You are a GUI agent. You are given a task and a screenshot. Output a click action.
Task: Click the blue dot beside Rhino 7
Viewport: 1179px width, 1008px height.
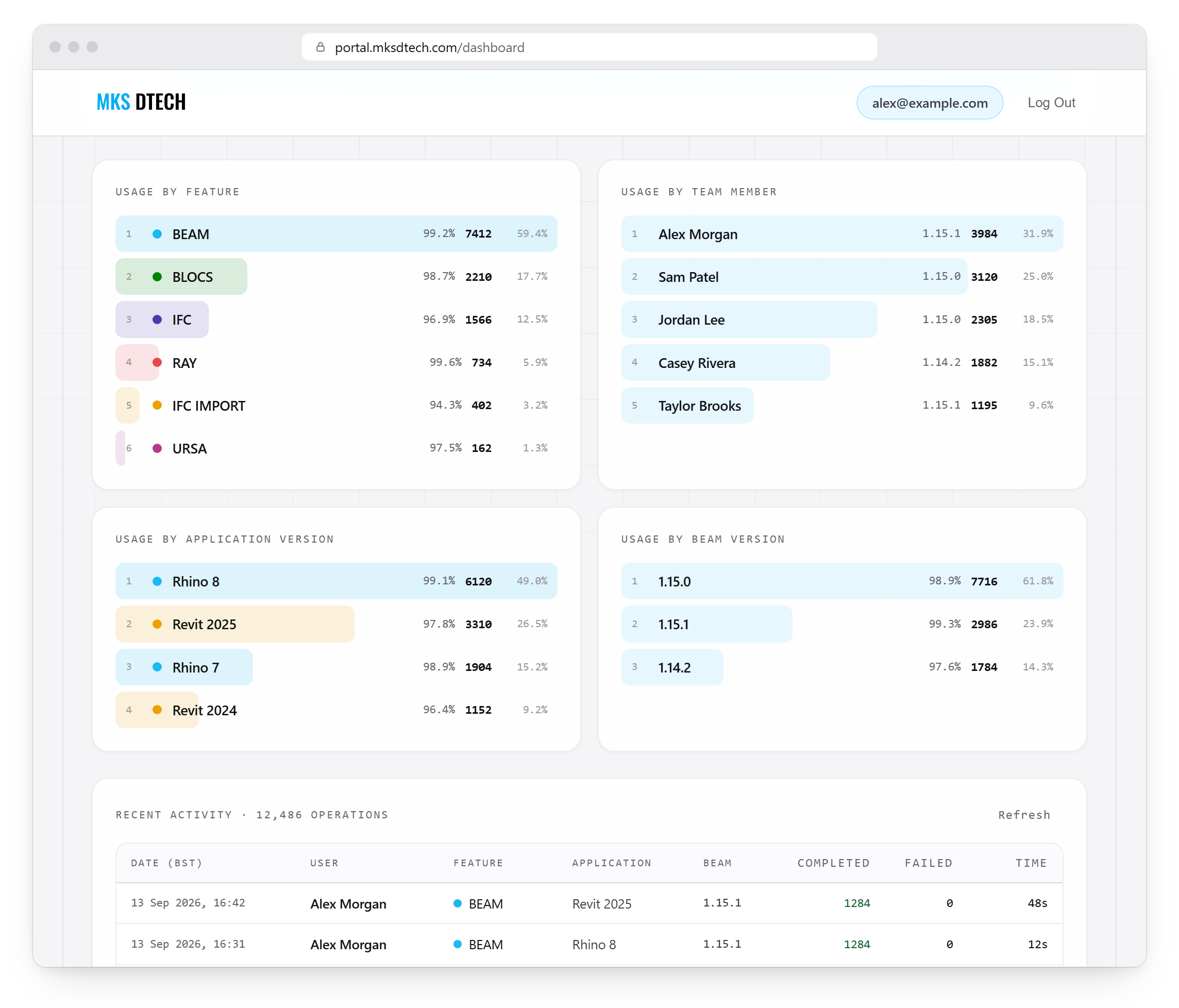coord(157,667)
